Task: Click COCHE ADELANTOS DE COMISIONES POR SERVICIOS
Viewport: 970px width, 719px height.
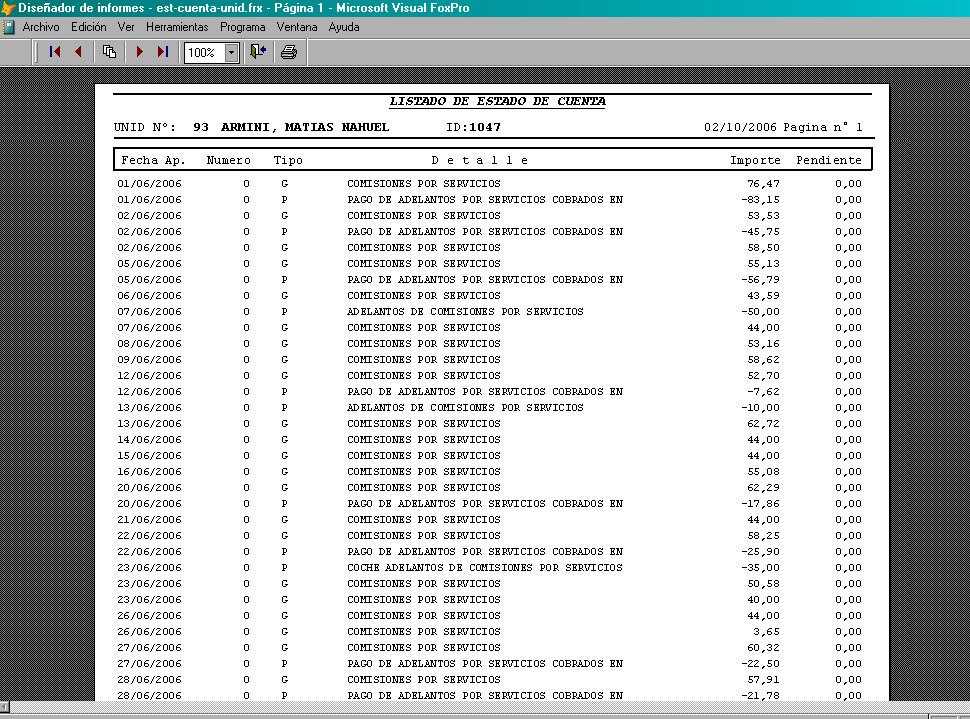Action: (x=485, y=567)
